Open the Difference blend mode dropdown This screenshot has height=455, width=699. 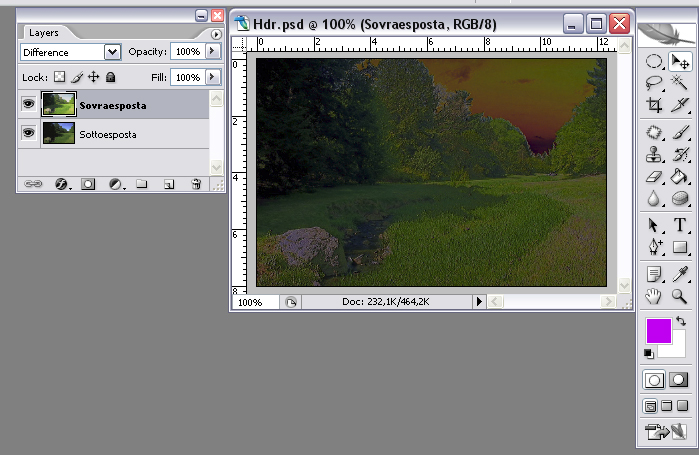112,52
